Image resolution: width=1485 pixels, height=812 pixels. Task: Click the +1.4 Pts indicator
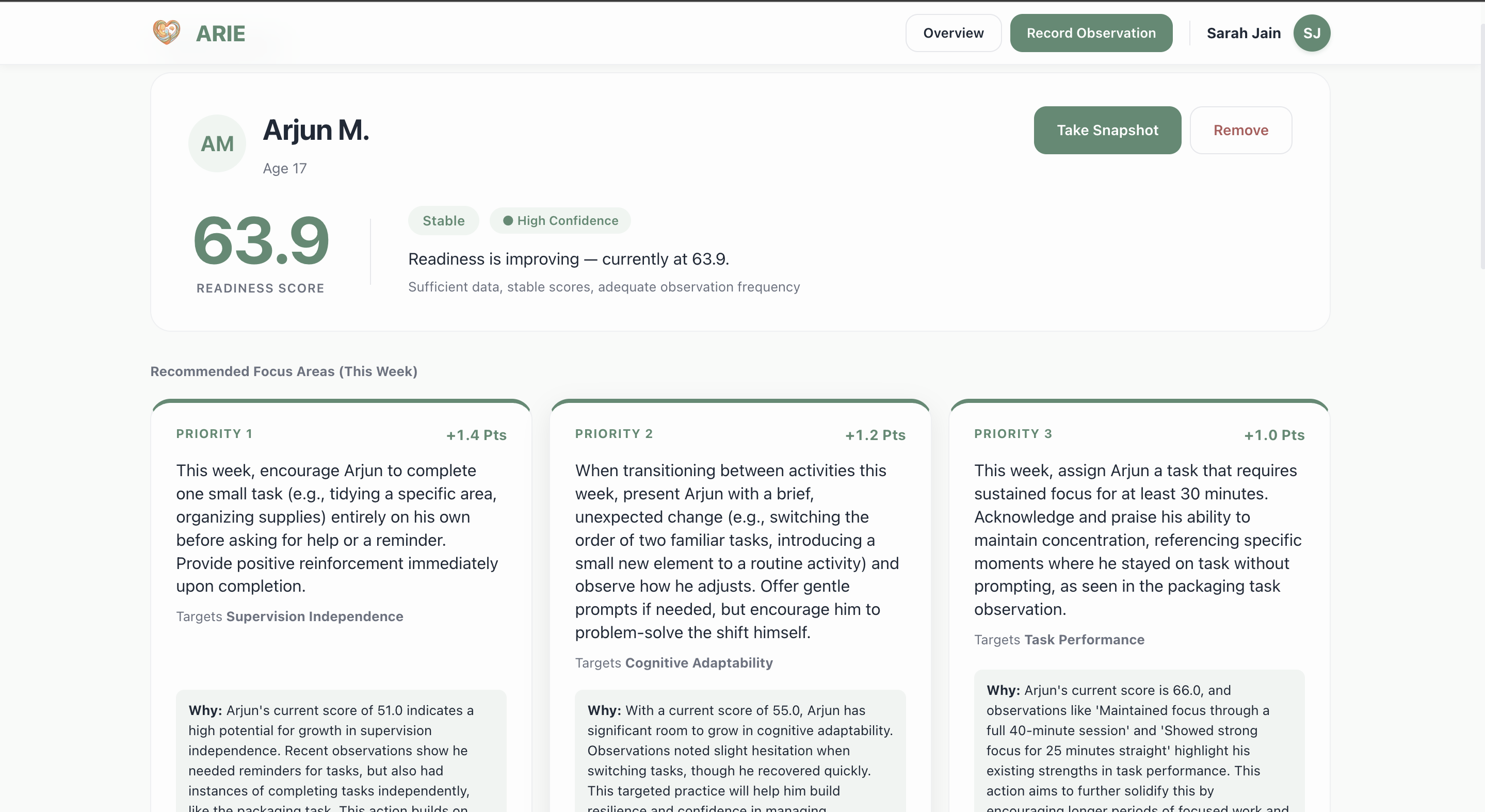pos(476,435)
